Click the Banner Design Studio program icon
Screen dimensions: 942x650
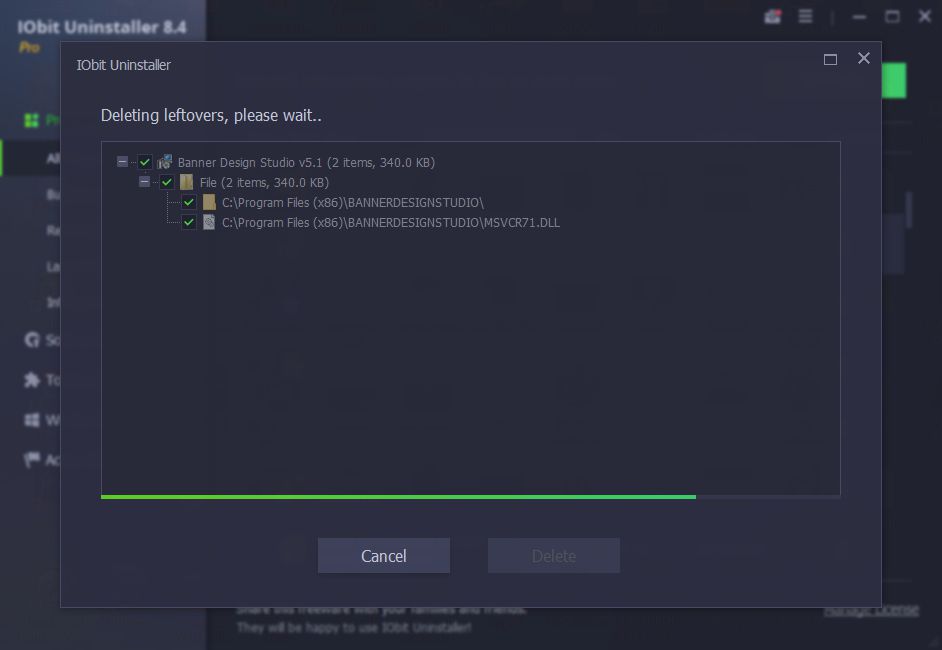pyautogui.click(x=165, y=162)
